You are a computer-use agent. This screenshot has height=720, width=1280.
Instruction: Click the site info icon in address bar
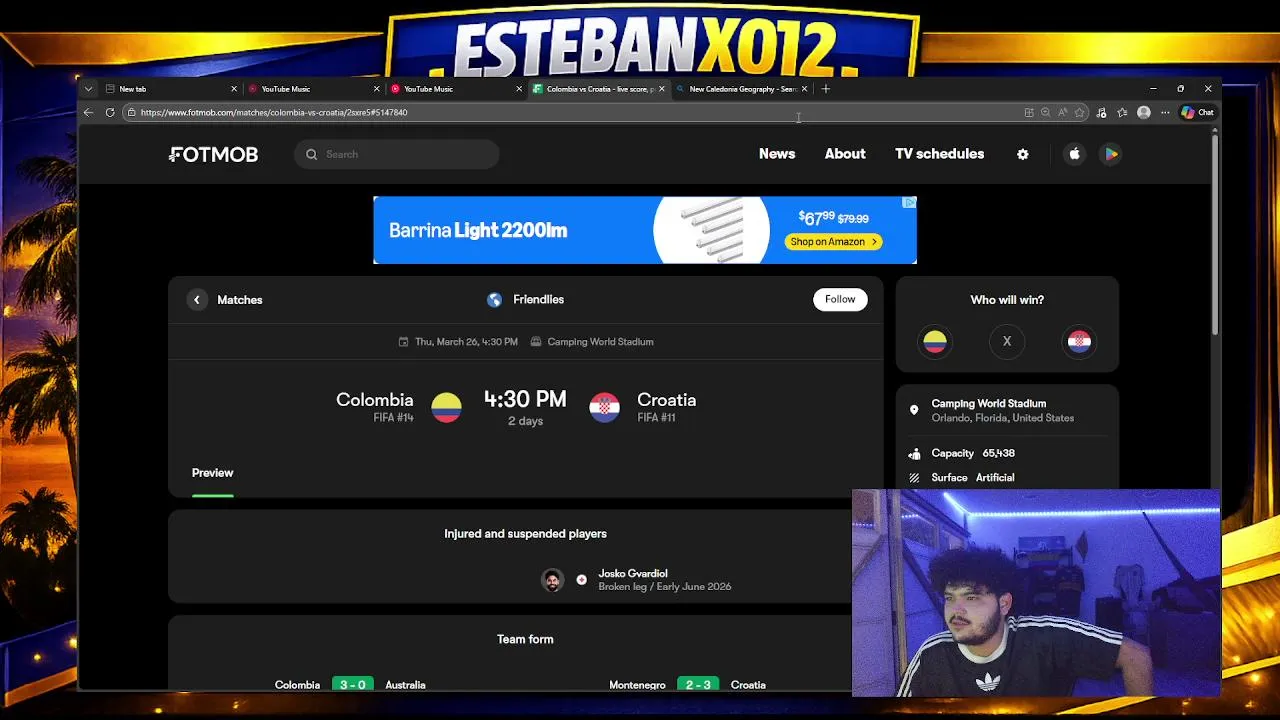131,112
